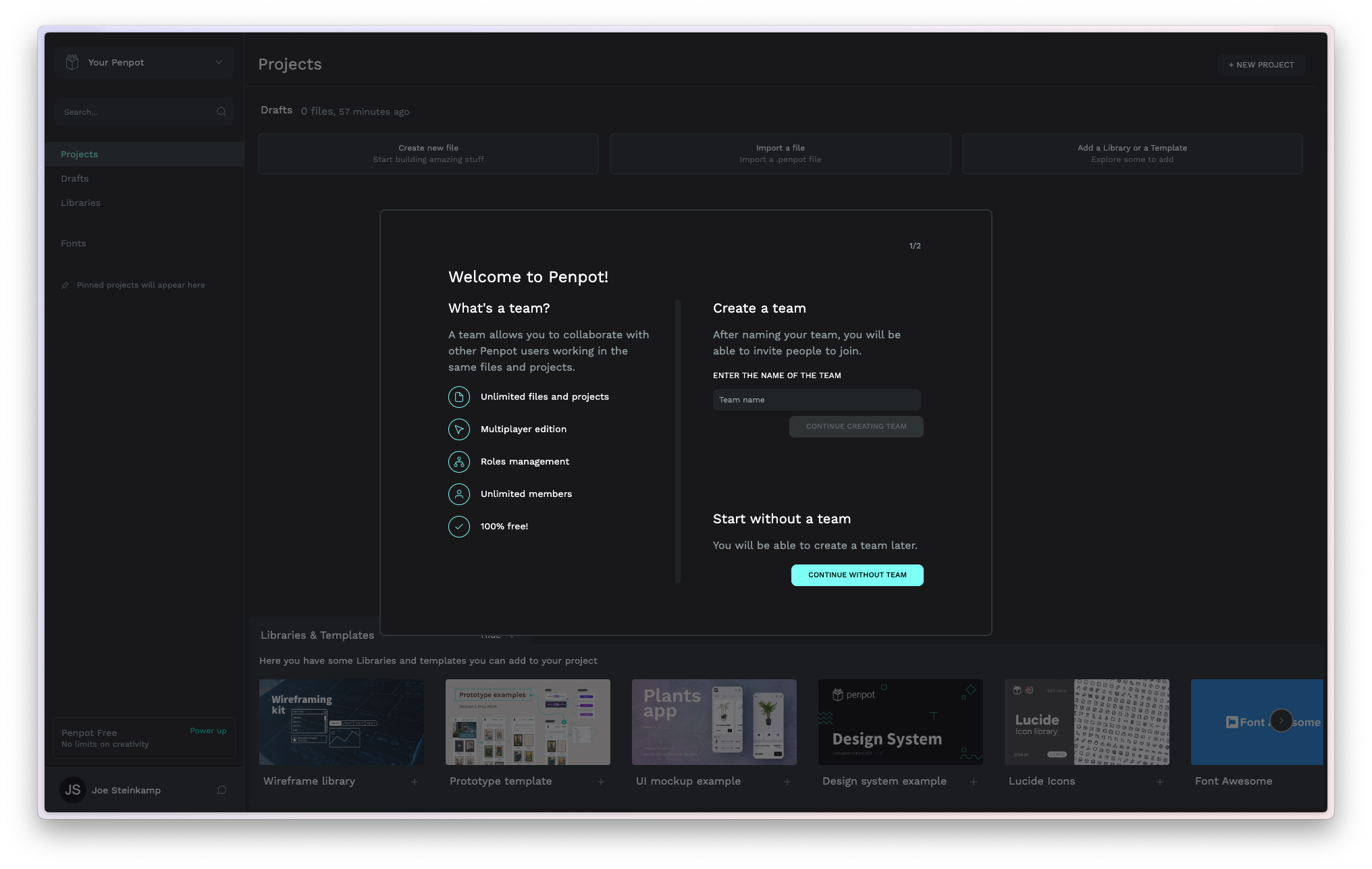Click Continue Without Team button
The image size is (1372, 869).
(857, 575)
